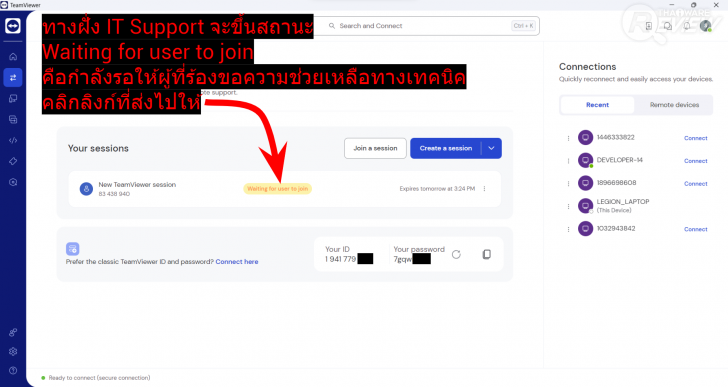This screenshot has height=387, width=728.
Task: Follow the Connect here link
Action: click(237, 262)
